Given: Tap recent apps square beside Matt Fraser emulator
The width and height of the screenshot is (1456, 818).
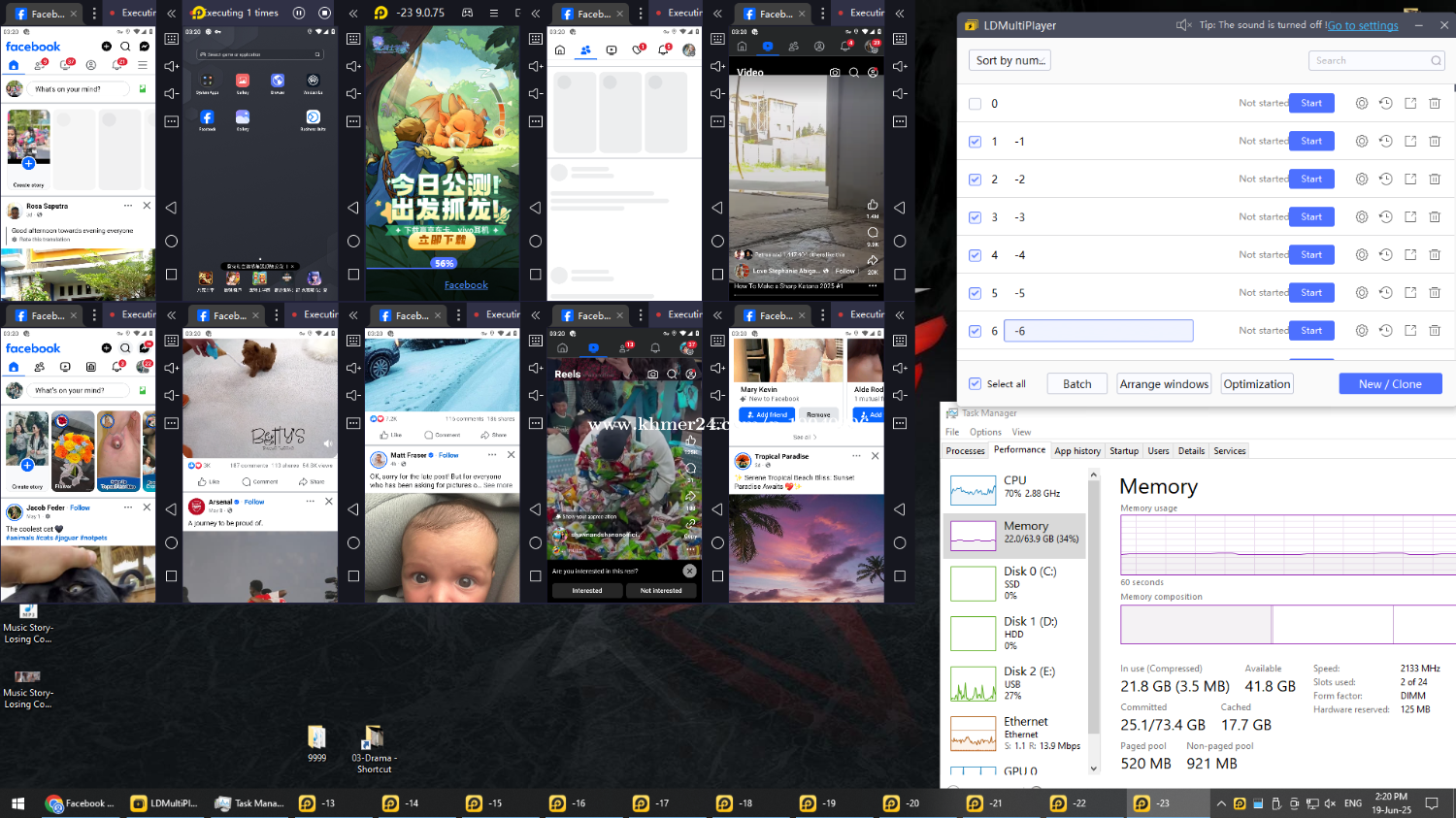Looking at the screenshot, I should tap(535, 575).
